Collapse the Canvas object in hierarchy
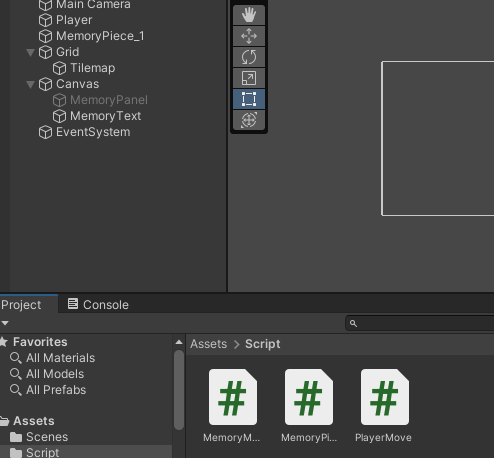This screenshot has height=458, width=494. [30, 84]
